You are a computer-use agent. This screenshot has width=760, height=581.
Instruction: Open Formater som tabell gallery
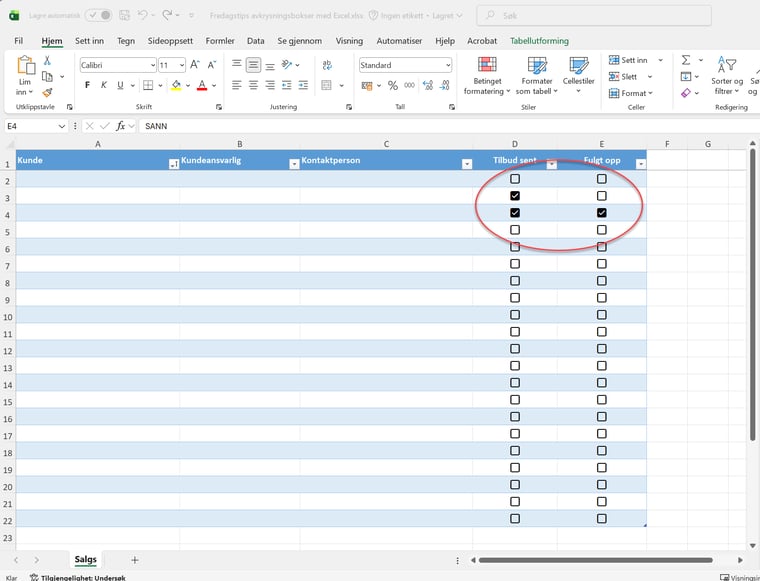pyautogui.click(x=537, y=76)
